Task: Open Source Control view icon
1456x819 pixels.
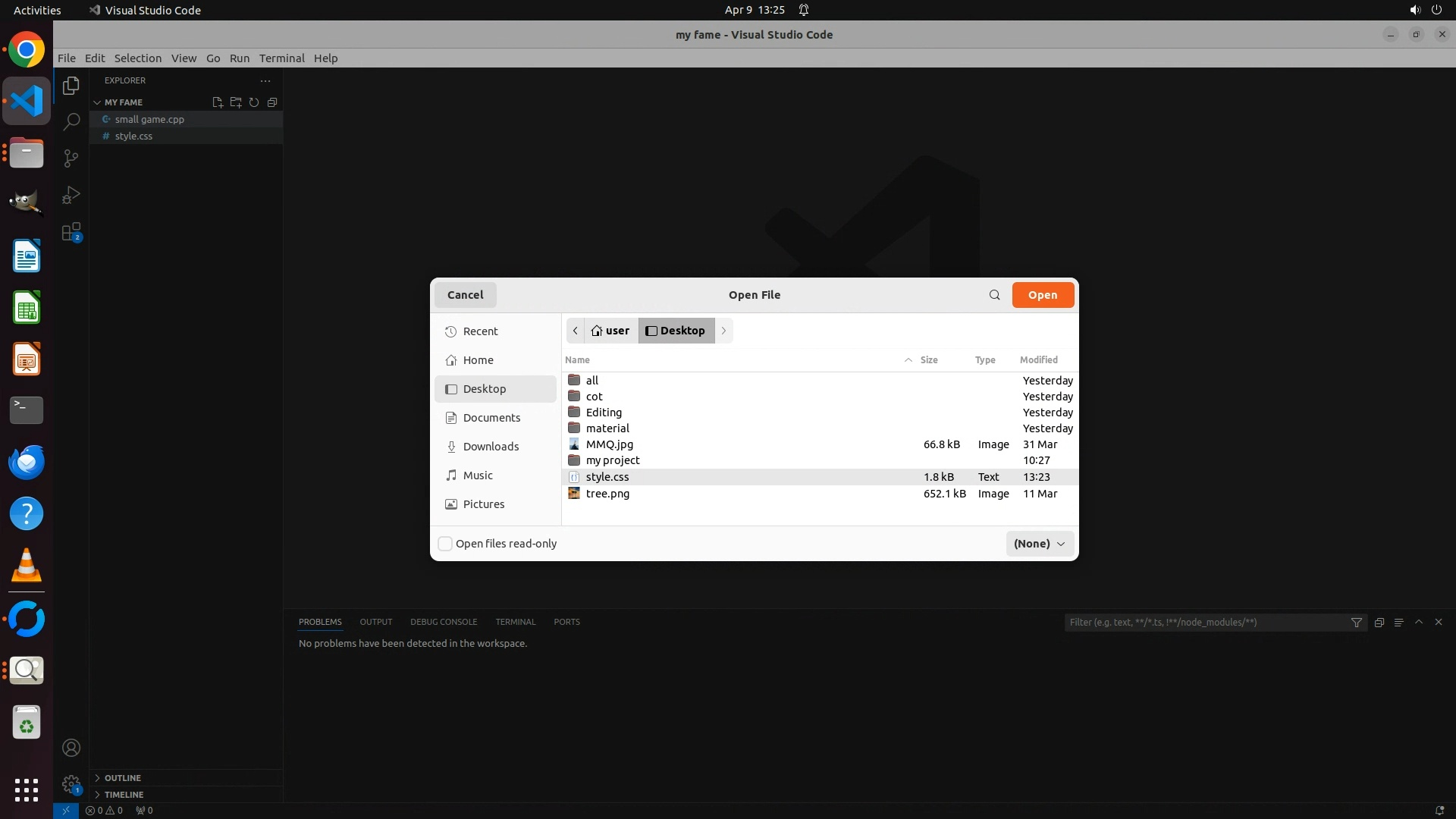Action: point(71,158)
